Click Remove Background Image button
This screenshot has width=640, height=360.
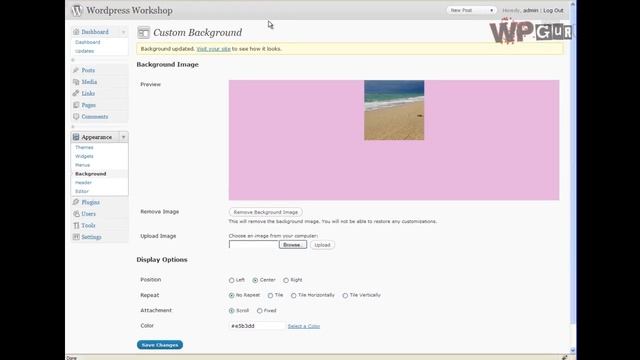point(266,212)
